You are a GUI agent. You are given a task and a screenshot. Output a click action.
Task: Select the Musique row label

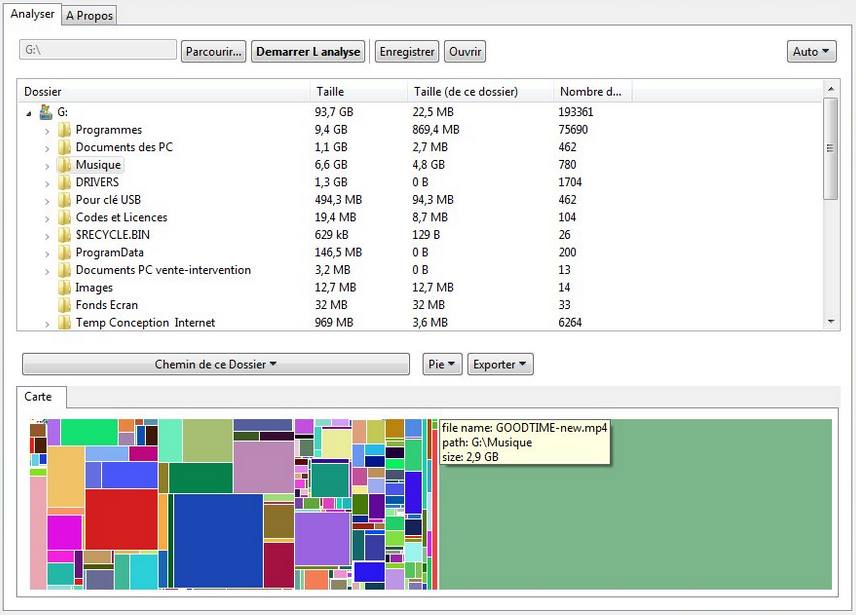click(98, 165)
